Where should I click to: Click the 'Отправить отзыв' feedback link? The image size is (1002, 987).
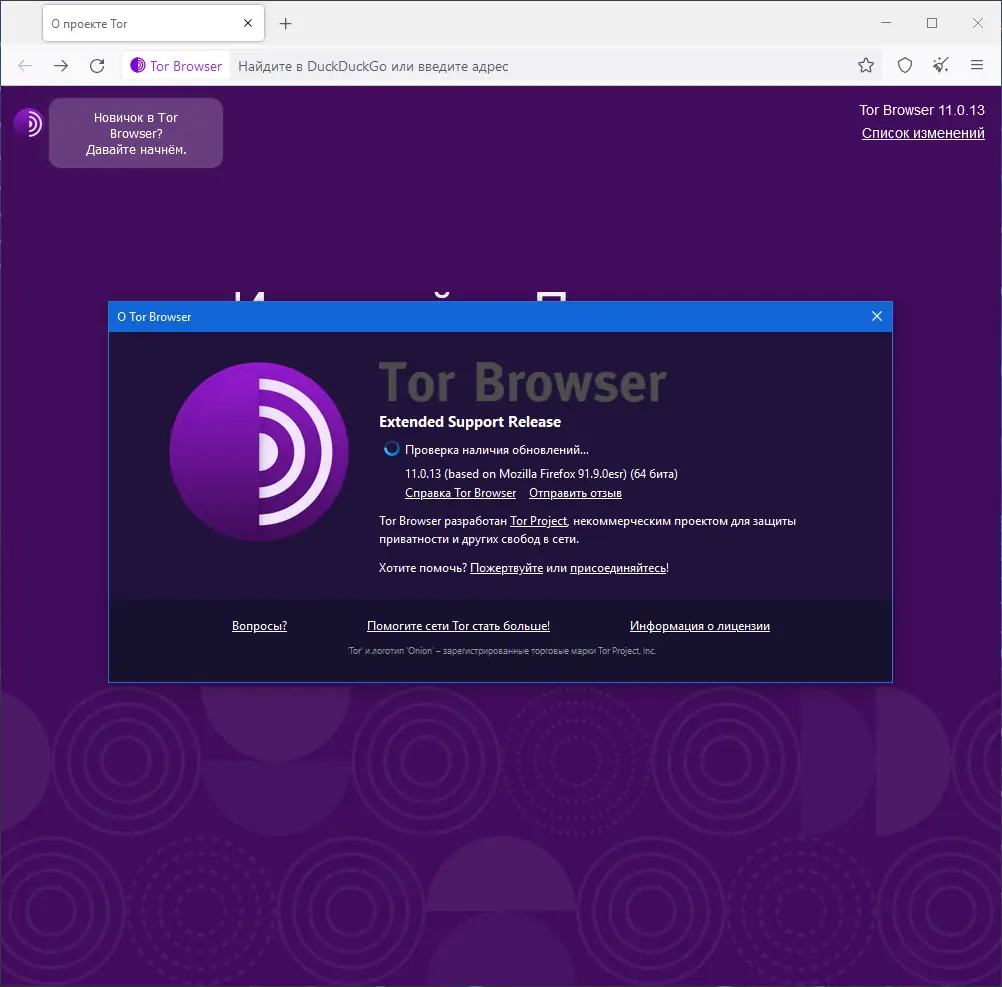click(575, 493)
